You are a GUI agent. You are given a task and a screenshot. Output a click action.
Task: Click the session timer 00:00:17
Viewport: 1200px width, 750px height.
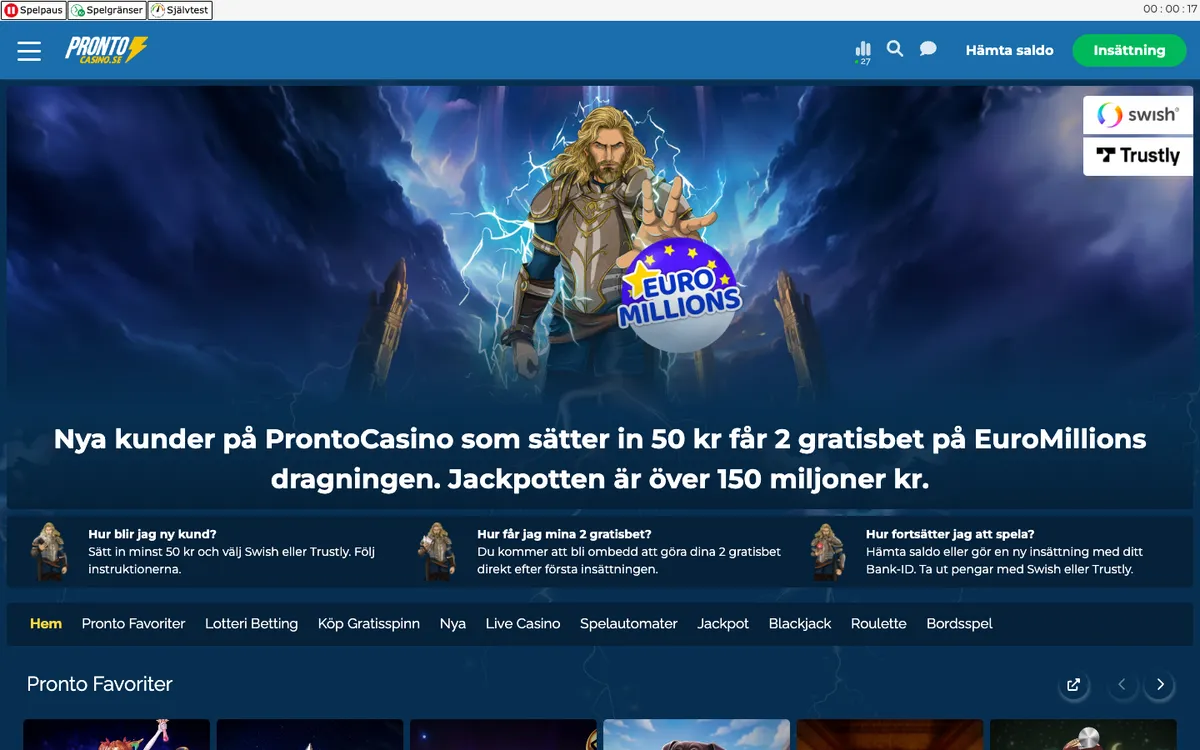point(1170,9)
